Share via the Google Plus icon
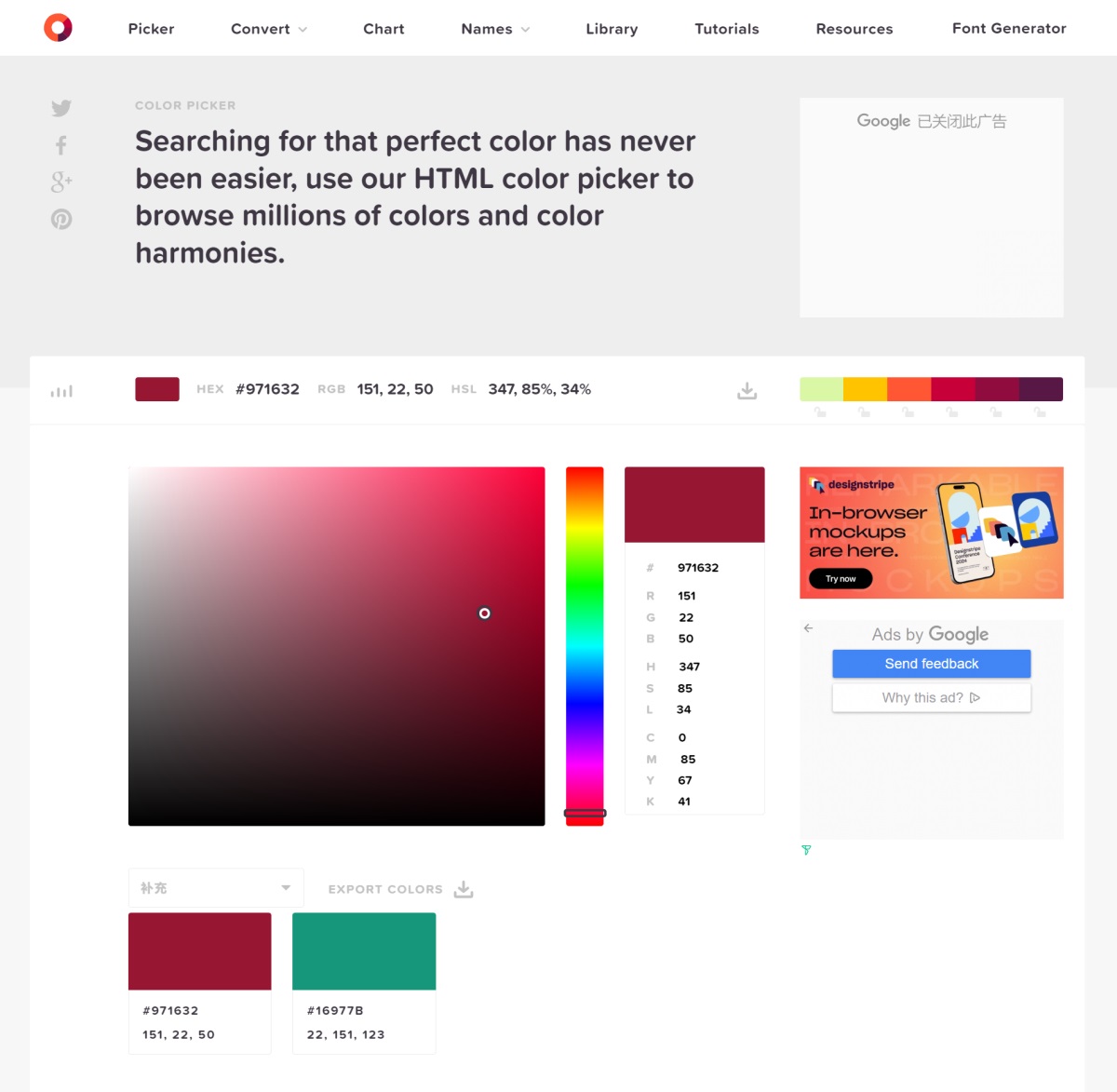This screenshot has width=1117, height=1092. pos(61,182)
